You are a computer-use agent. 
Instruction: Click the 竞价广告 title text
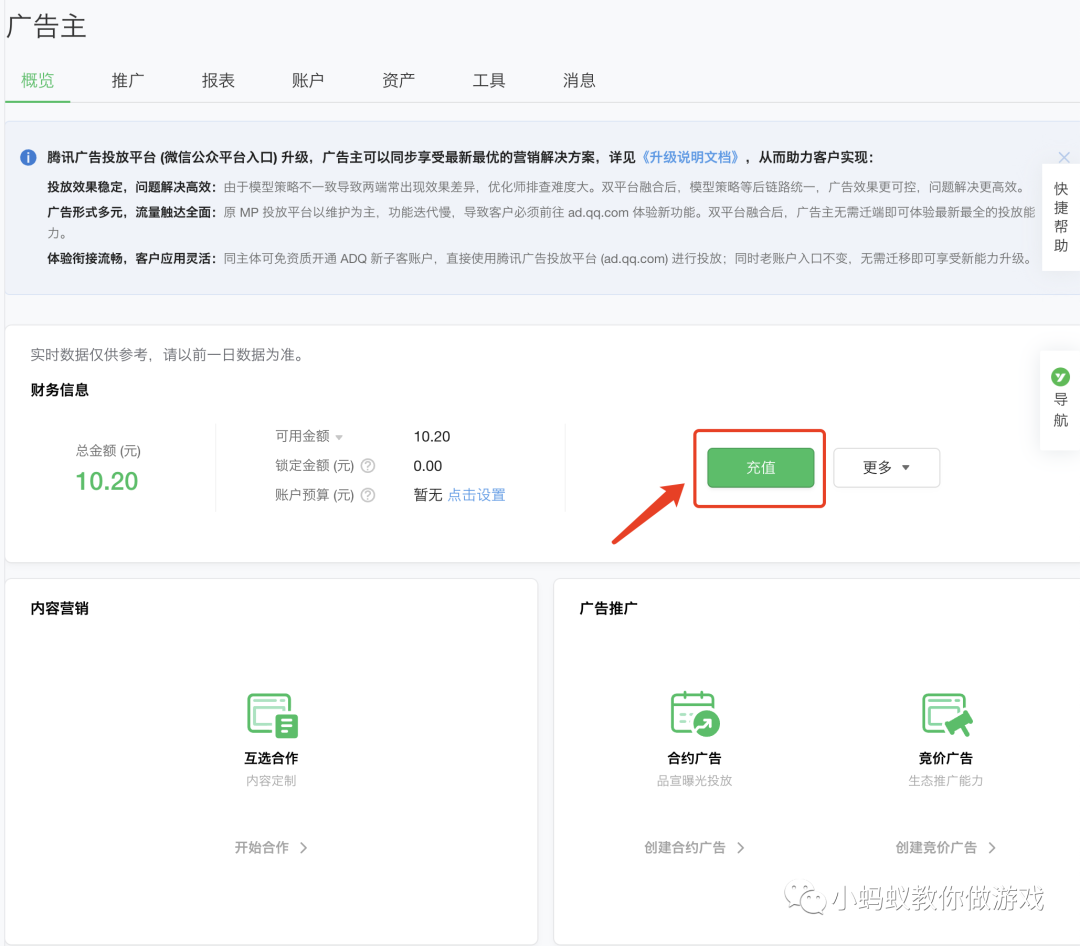coord(946,758)
